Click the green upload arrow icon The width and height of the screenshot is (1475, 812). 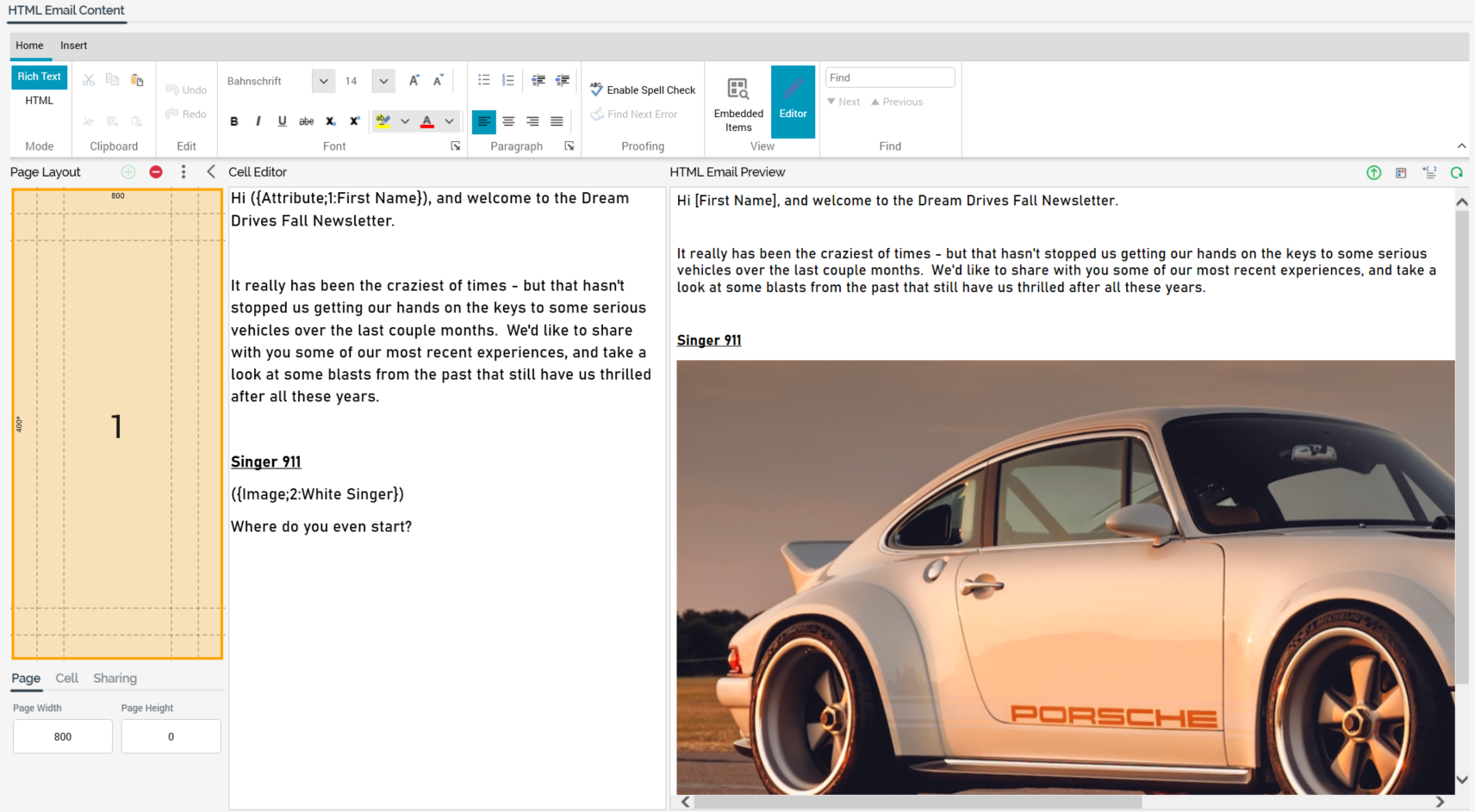coord(1373,173)
